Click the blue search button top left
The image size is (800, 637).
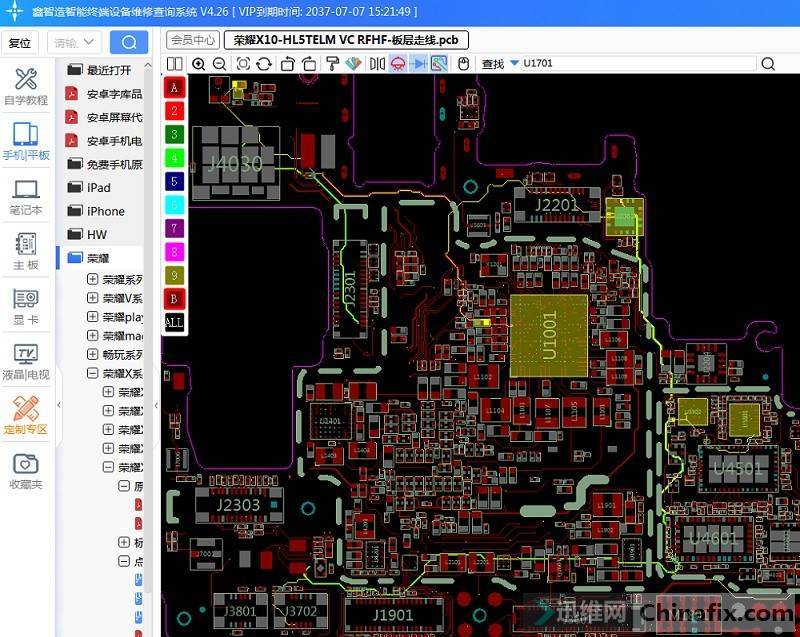(x=128, y=42)
